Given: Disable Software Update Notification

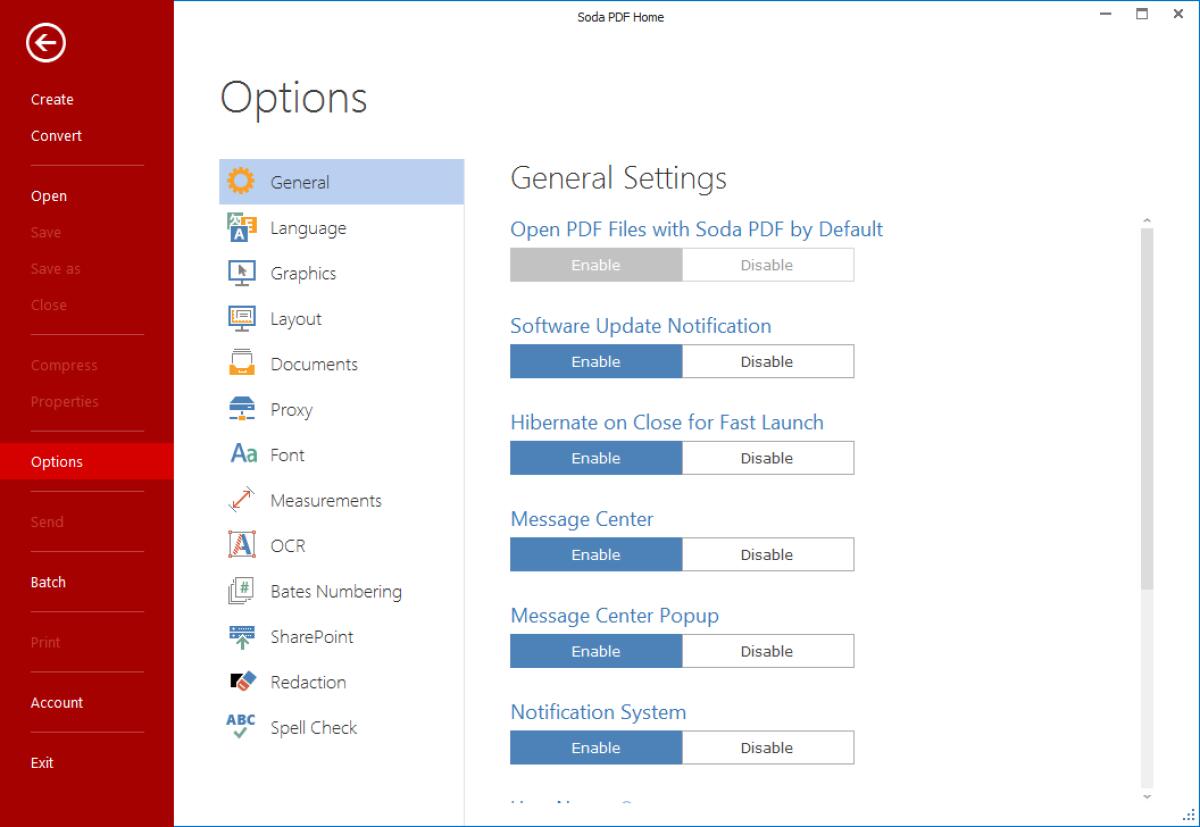Looking at the screenshot, I should [x=767, y=361].
